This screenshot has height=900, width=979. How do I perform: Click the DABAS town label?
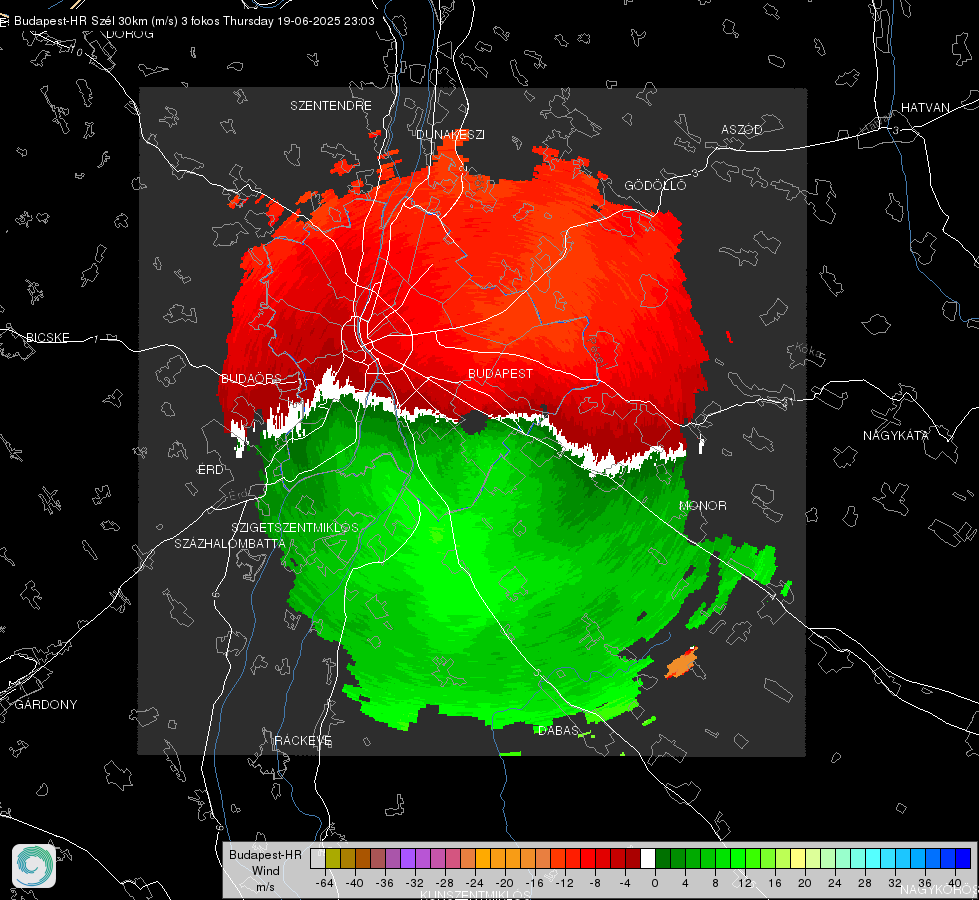click(x=558, y=730)
